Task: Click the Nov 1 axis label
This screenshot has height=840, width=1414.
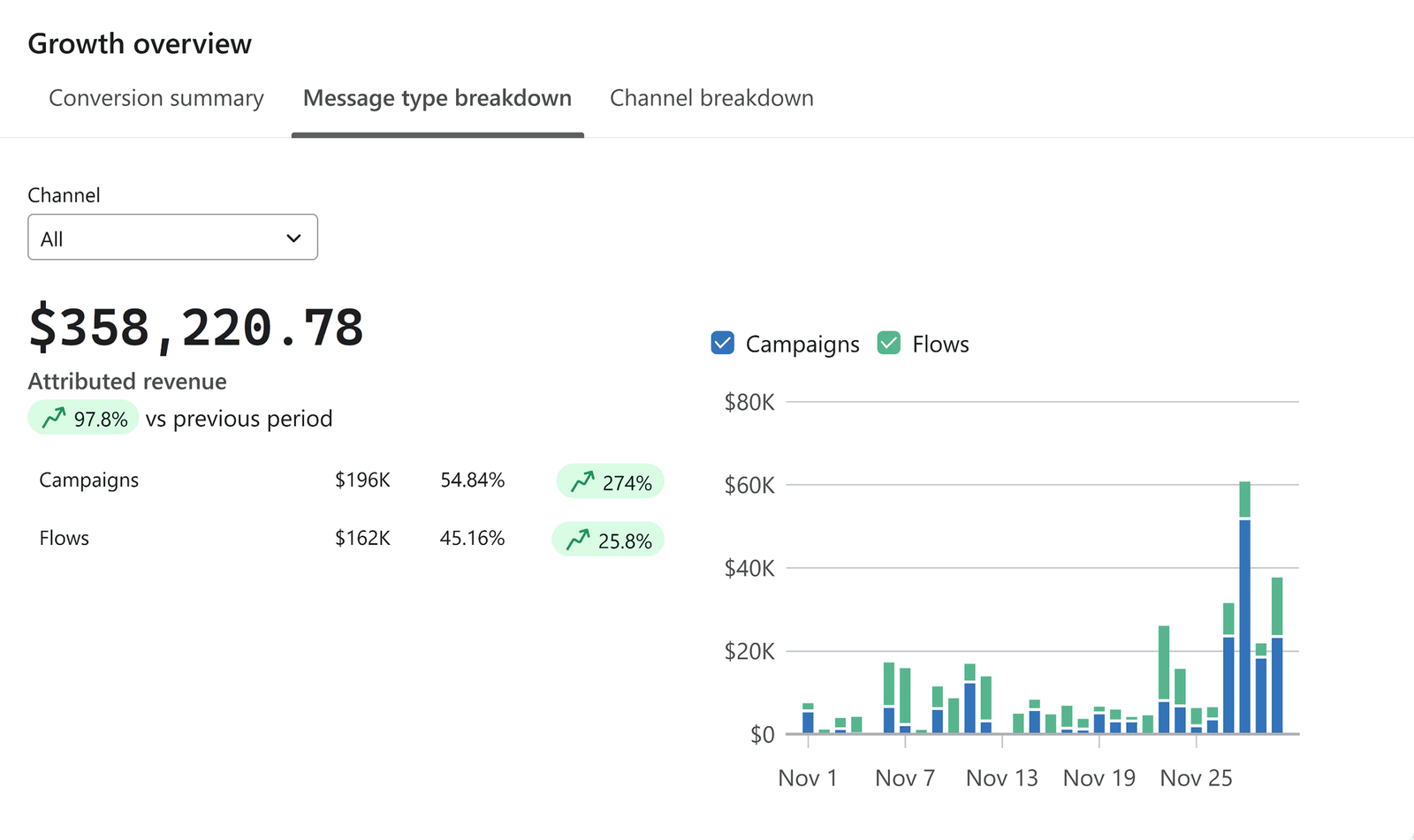Action: coord(807,778)
